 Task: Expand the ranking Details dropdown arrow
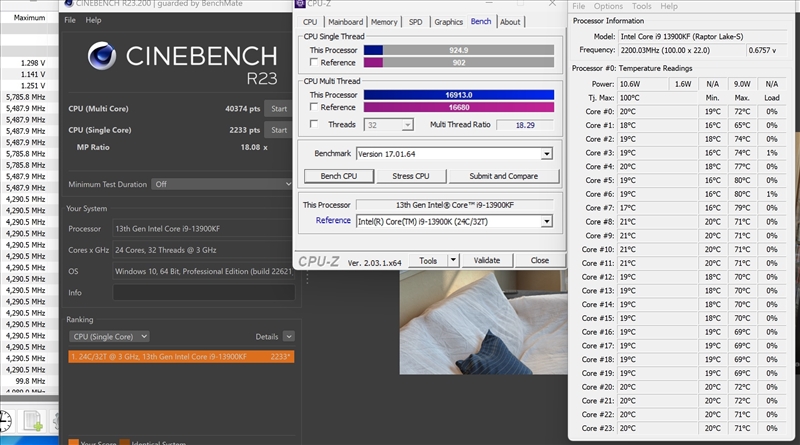pos(289,336)
